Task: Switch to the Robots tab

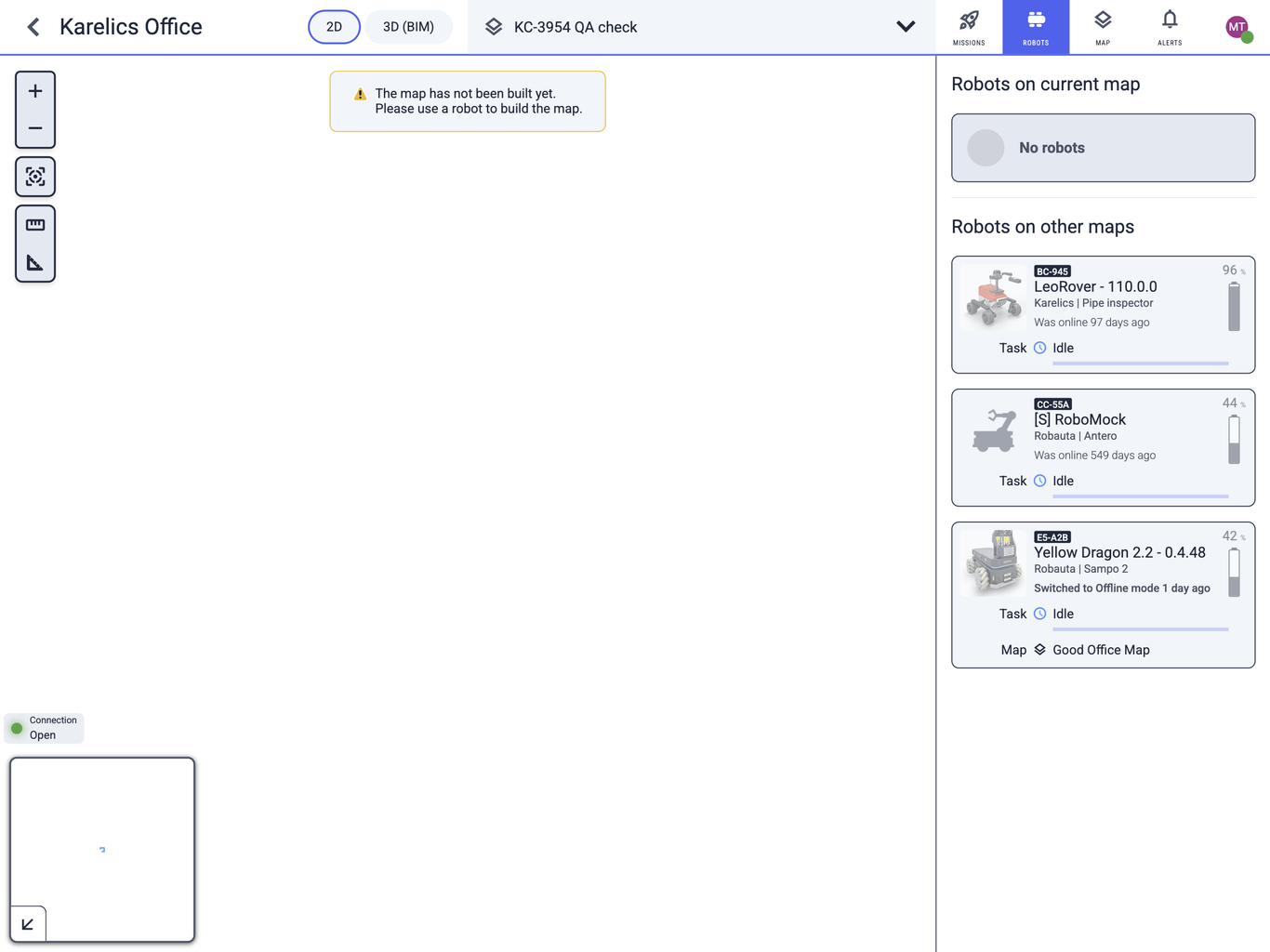Action: pos(1036,27)
